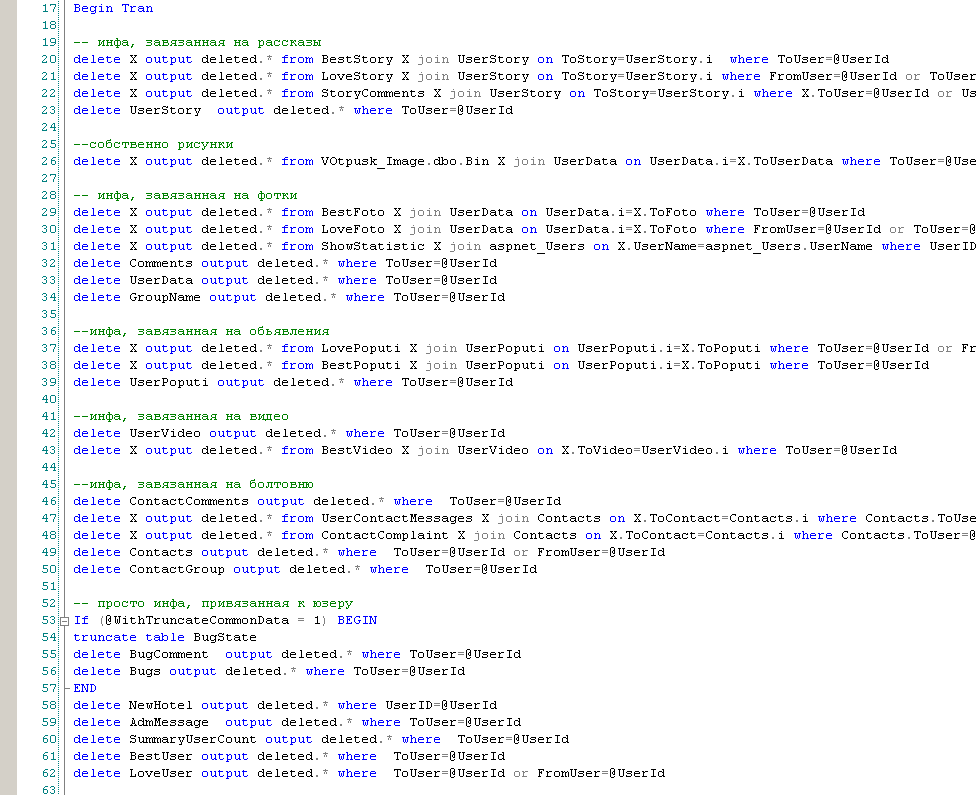Click 'UserVideo' on line 42
976x795 pixels.
(165, 433)
